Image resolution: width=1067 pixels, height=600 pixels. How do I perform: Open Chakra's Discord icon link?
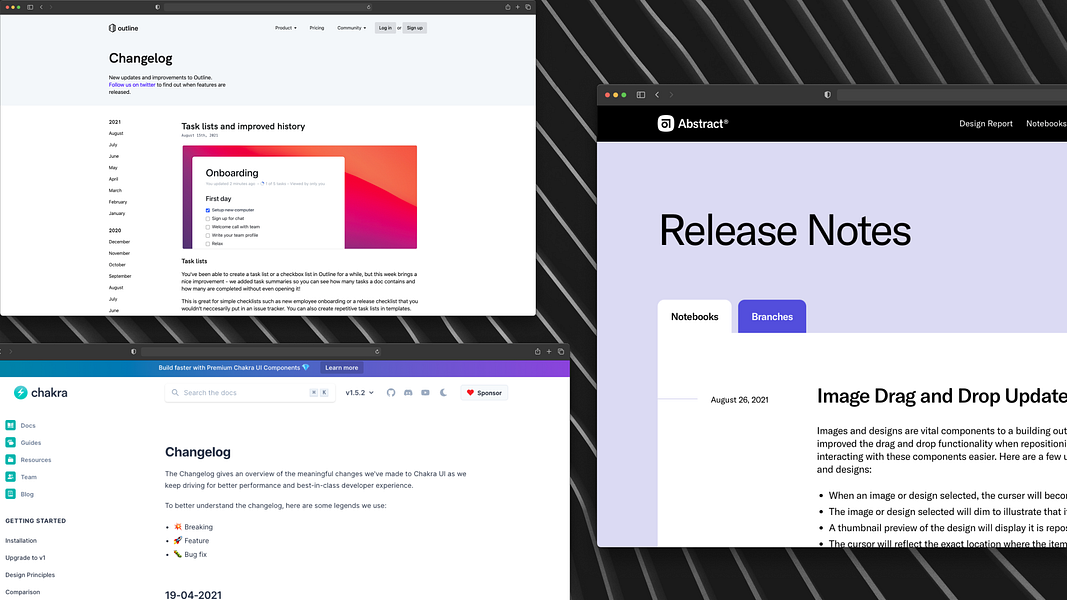[x=408, y=393]
